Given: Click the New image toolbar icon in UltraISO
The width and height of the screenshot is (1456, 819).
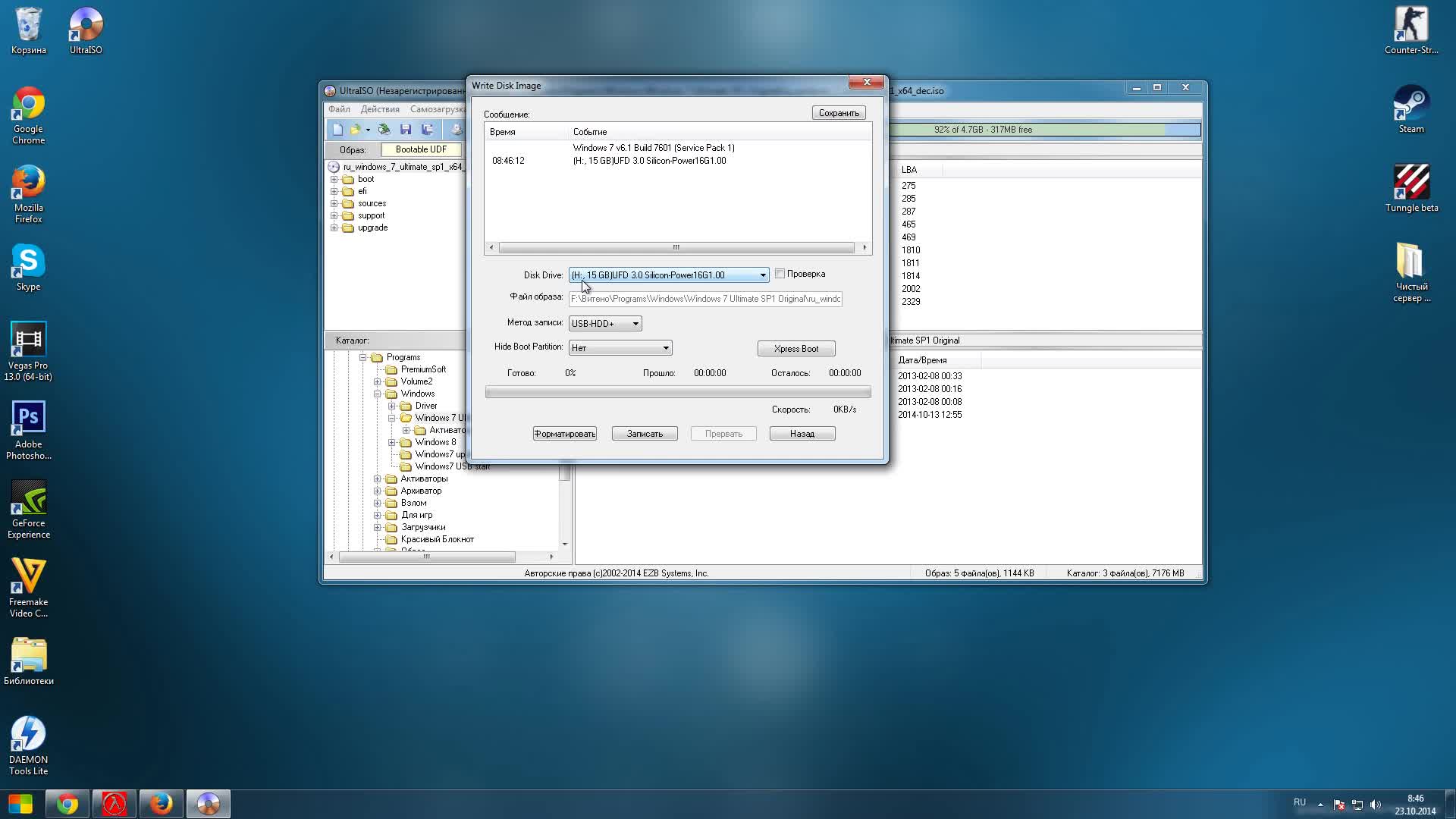Looking at the screenshot, I should 337,130.
